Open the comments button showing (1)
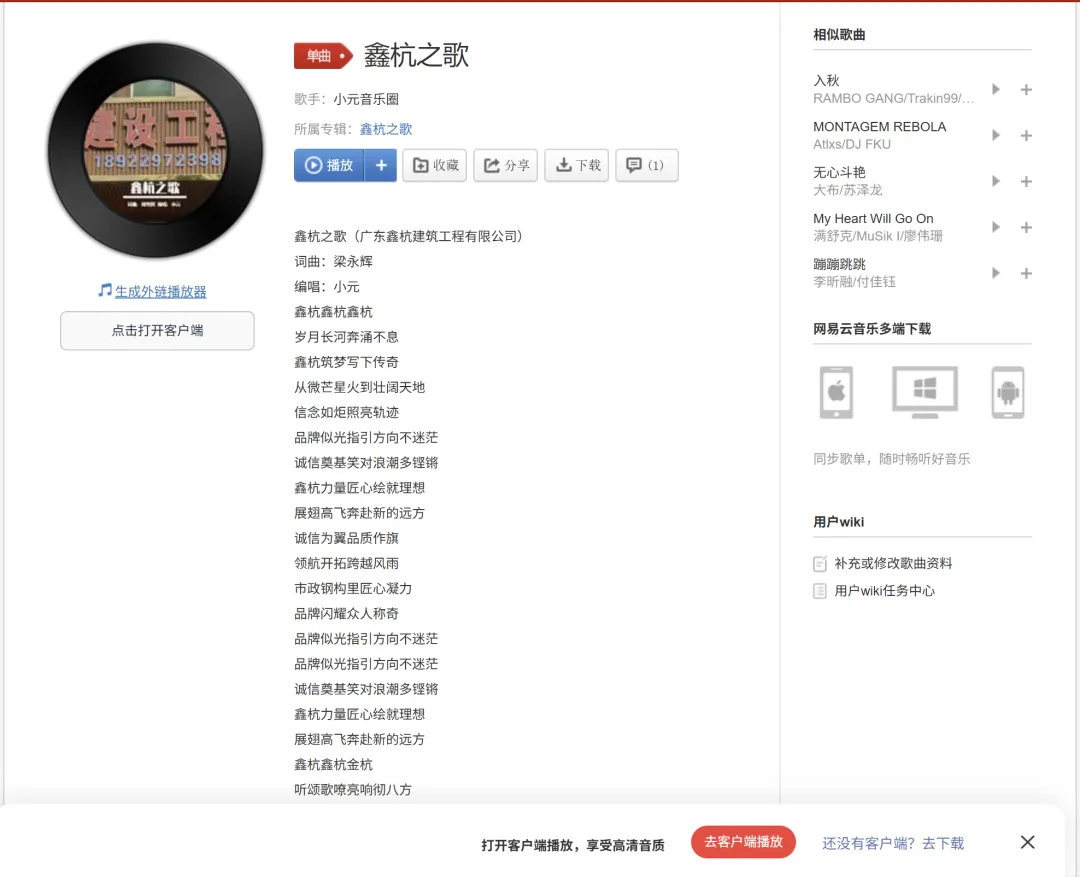Viewport: 1080px width, 877px height. (x=647, y=165)
